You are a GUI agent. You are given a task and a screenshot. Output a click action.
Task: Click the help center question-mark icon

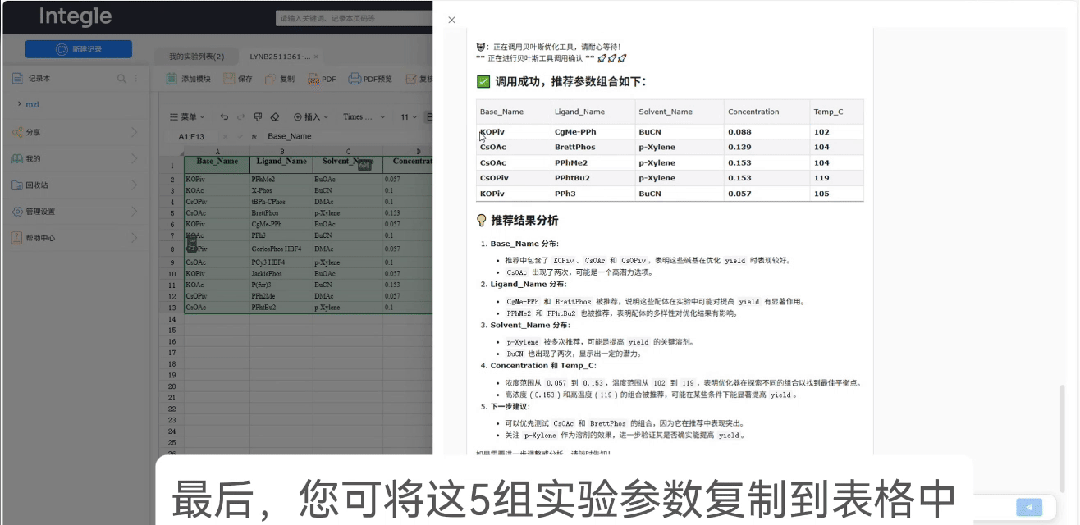click(x=17, y=238)
